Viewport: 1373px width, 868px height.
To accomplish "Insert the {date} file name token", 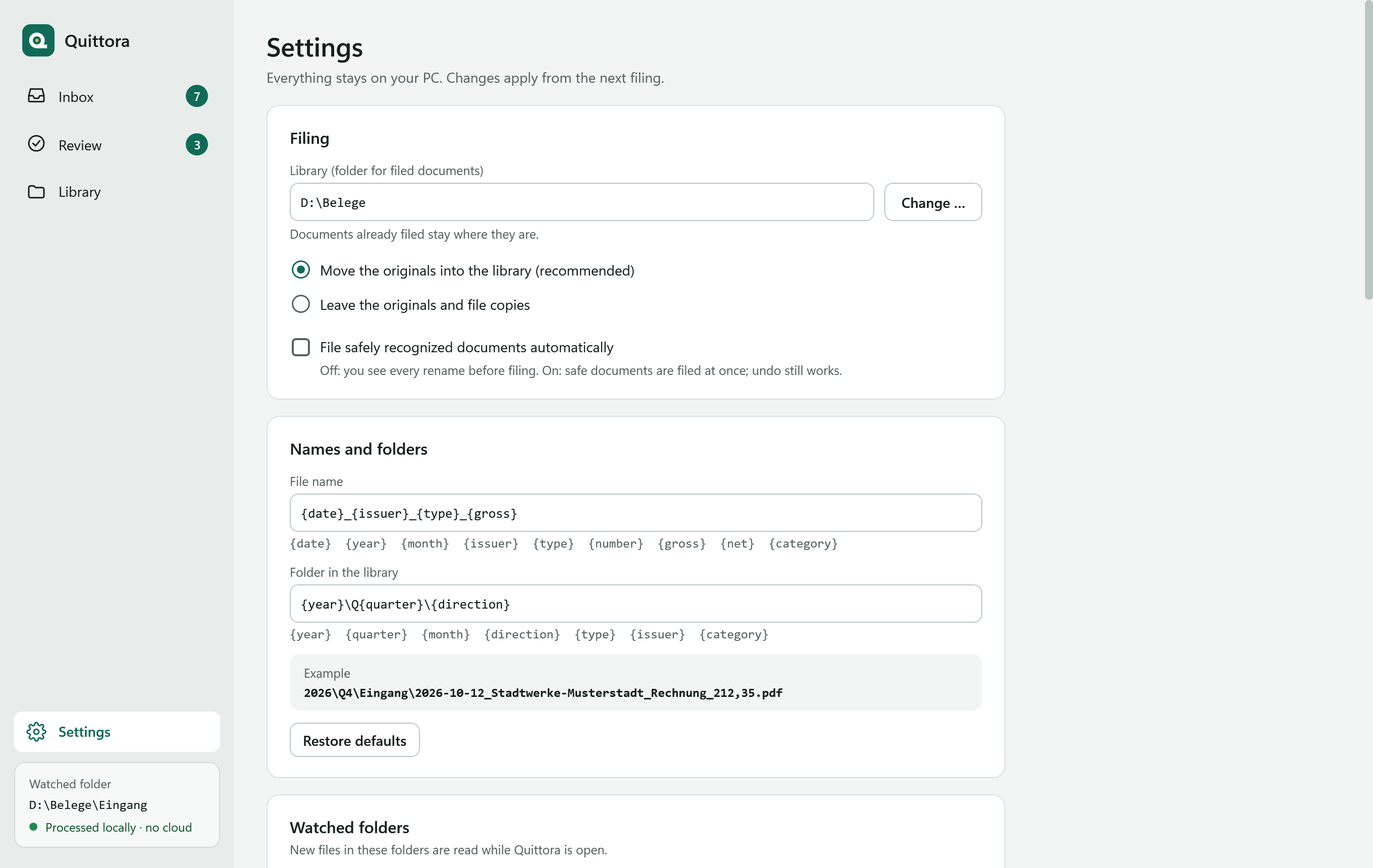I will pos(310,544).
